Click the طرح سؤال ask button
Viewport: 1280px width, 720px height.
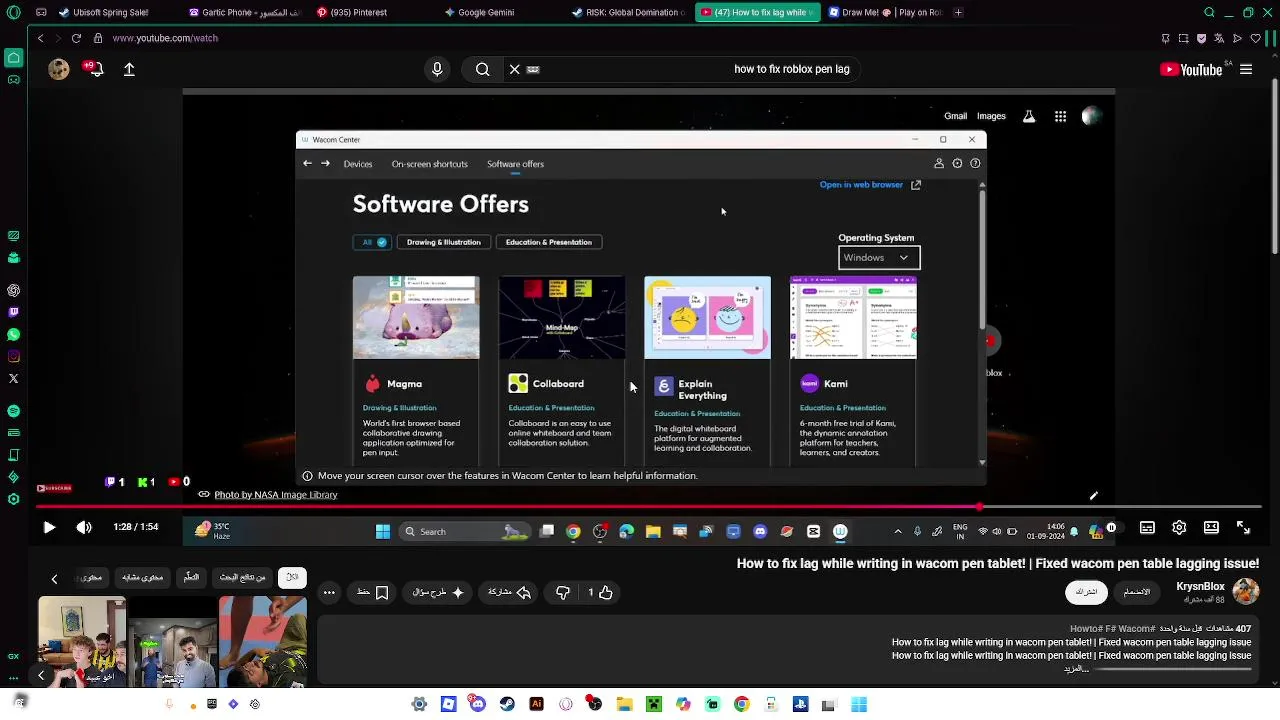coord(438,593)
